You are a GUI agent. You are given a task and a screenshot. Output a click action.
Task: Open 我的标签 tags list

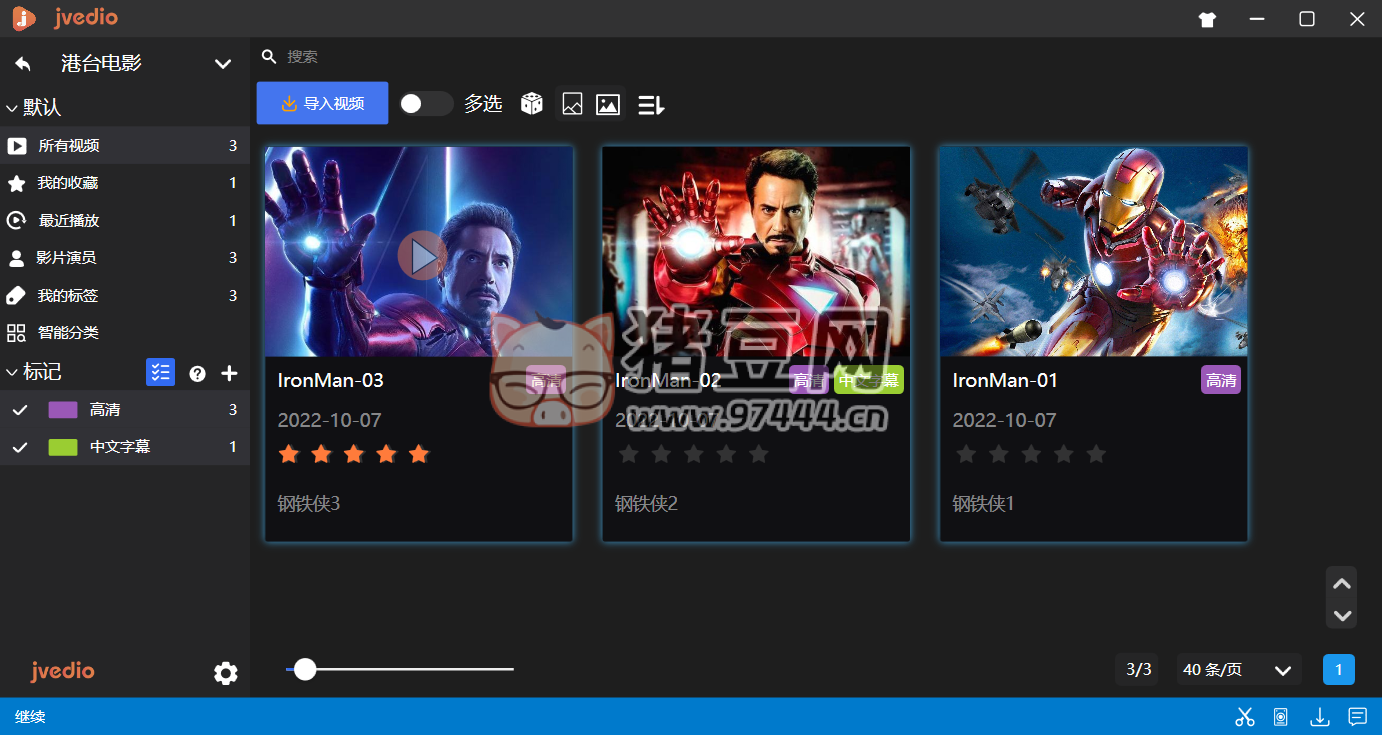coord(125,295)
